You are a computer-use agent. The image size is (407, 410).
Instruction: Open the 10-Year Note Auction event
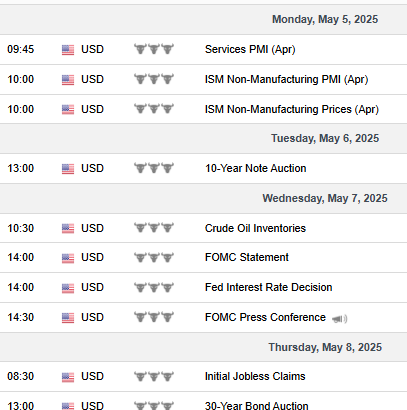[x=255, y=168]
